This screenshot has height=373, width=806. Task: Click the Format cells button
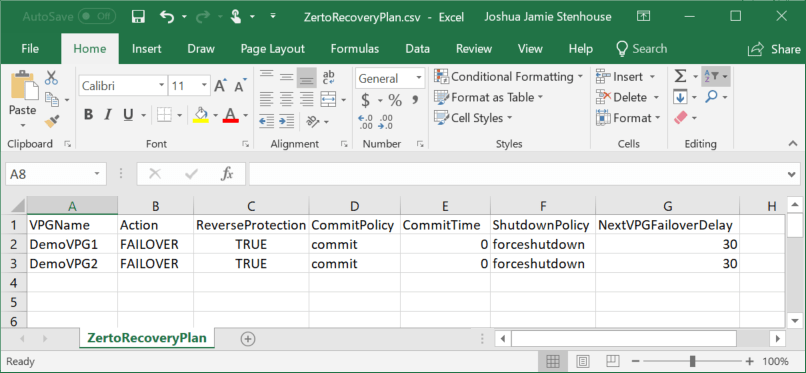[627, 118]
